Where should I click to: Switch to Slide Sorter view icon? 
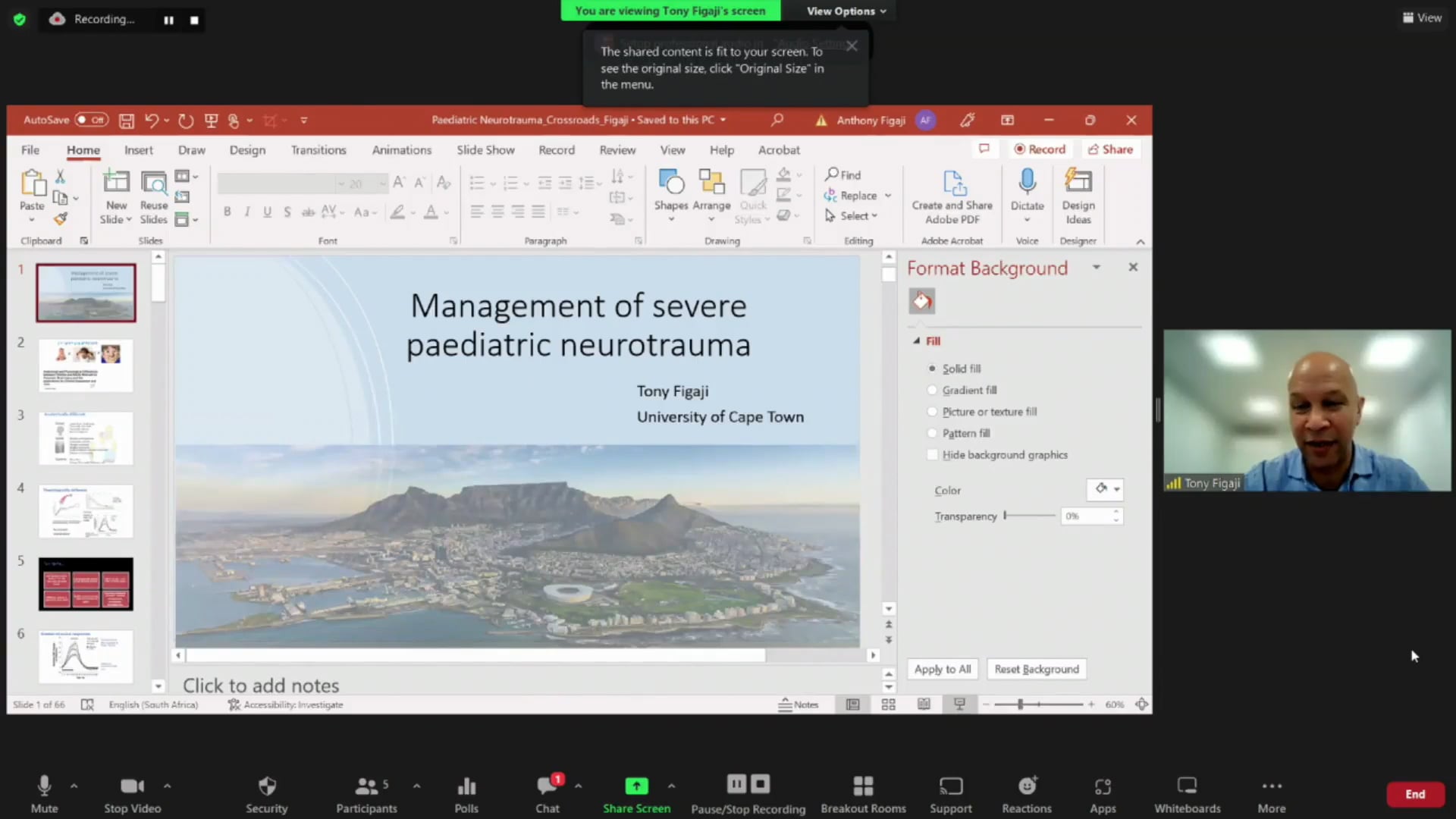pos(888,704)
